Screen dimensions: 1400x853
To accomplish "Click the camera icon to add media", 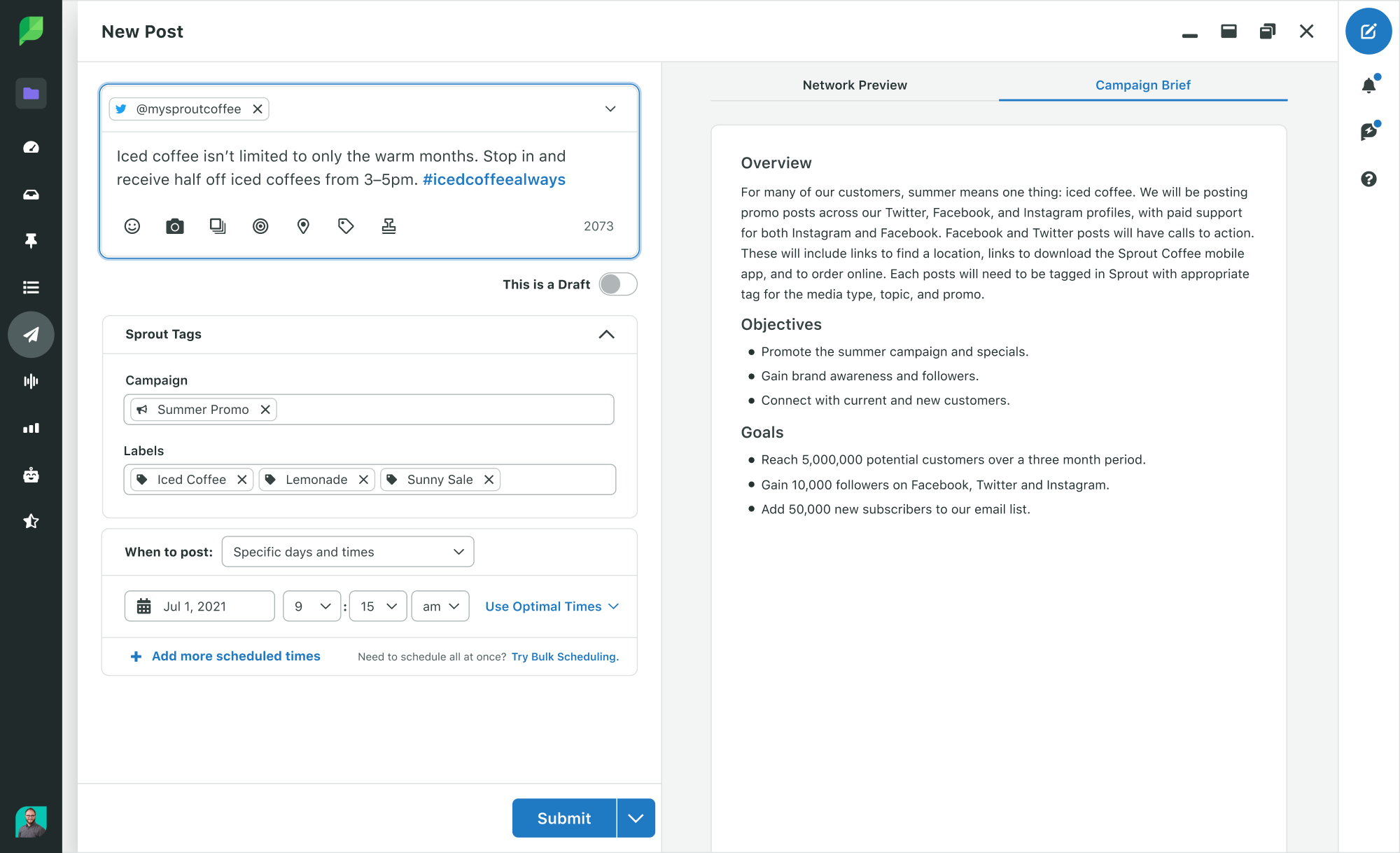I will pyautogui.click(x=175, y=226).
